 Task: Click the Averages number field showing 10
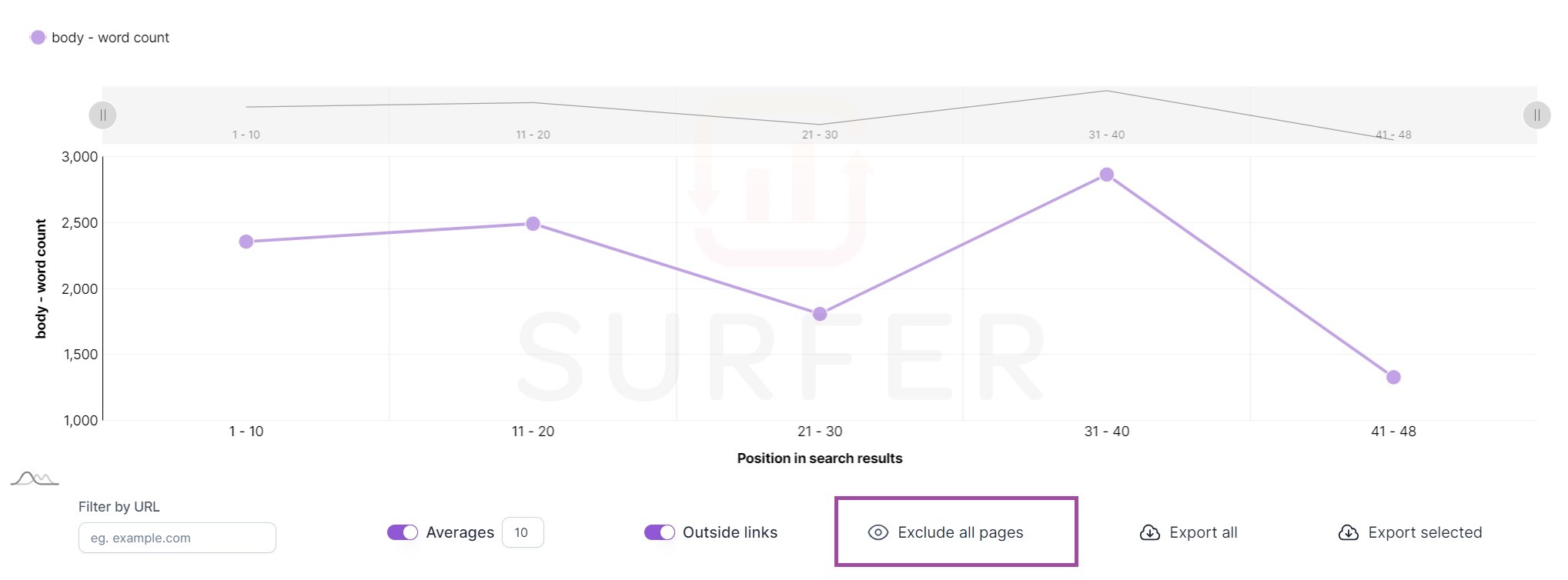coord(523,532)
